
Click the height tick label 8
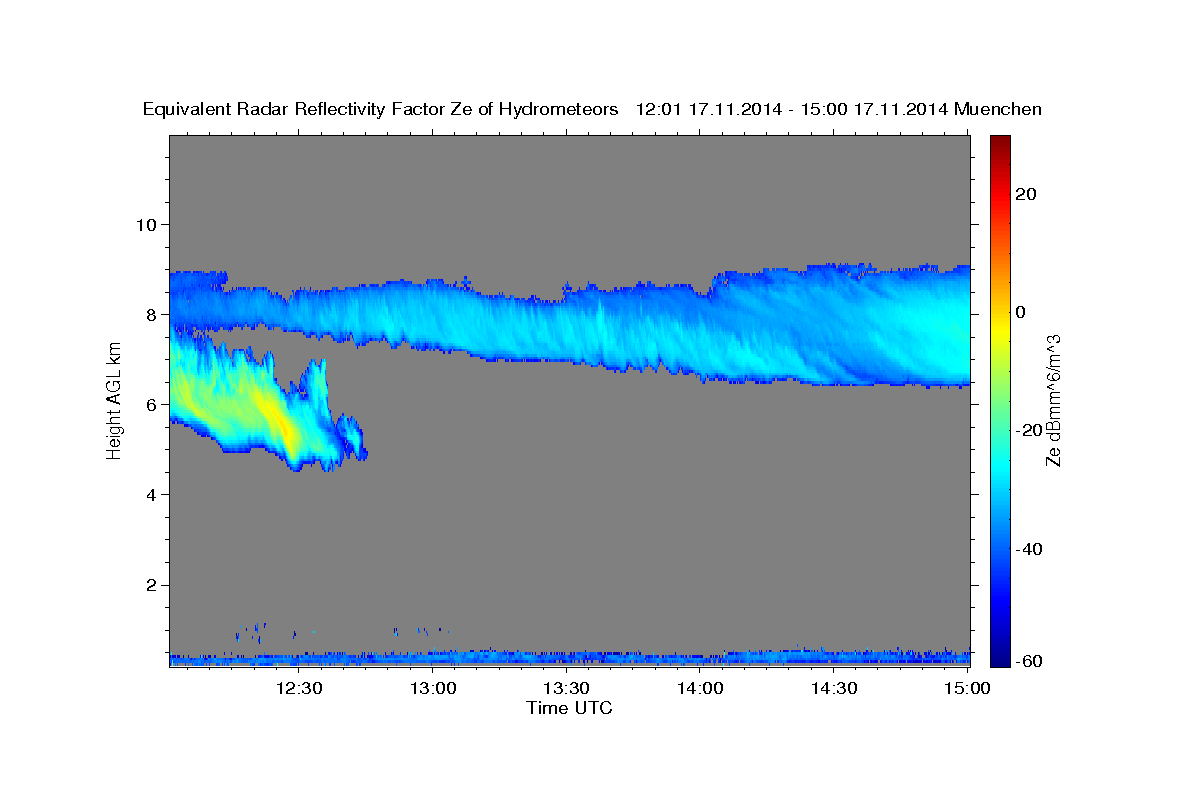tap(153, 314)
